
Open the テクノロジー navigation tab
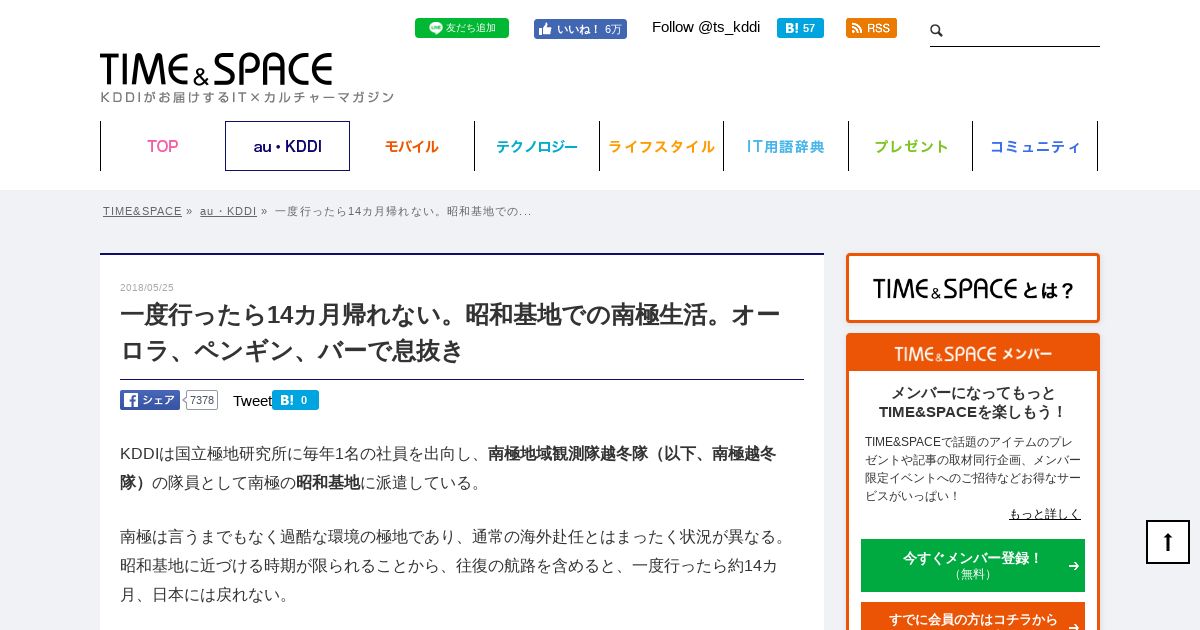(537, 146)
